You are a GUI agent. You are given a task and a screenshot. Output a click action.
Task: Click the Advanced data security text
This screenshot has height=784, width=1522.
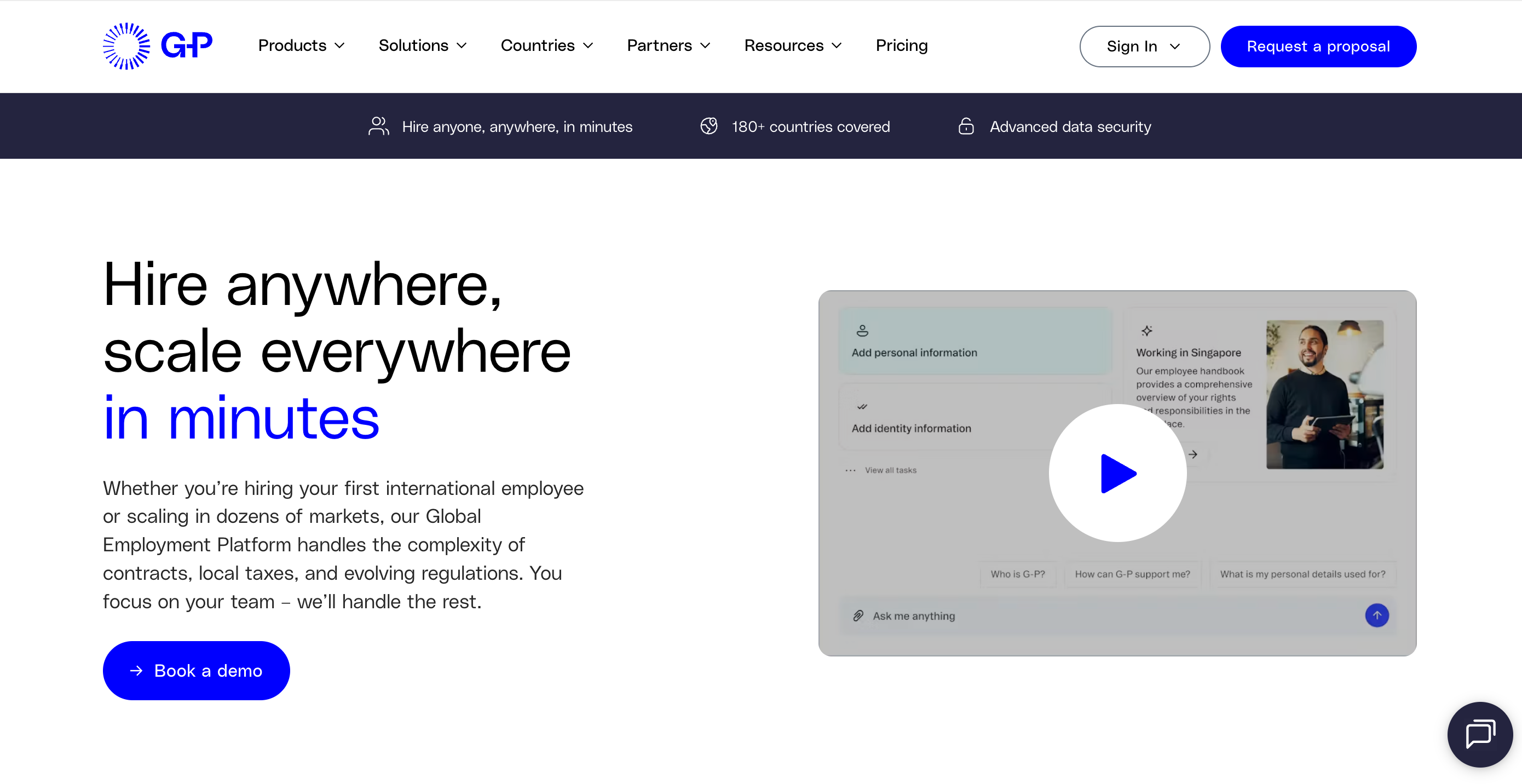click(x=1070, y=126)
